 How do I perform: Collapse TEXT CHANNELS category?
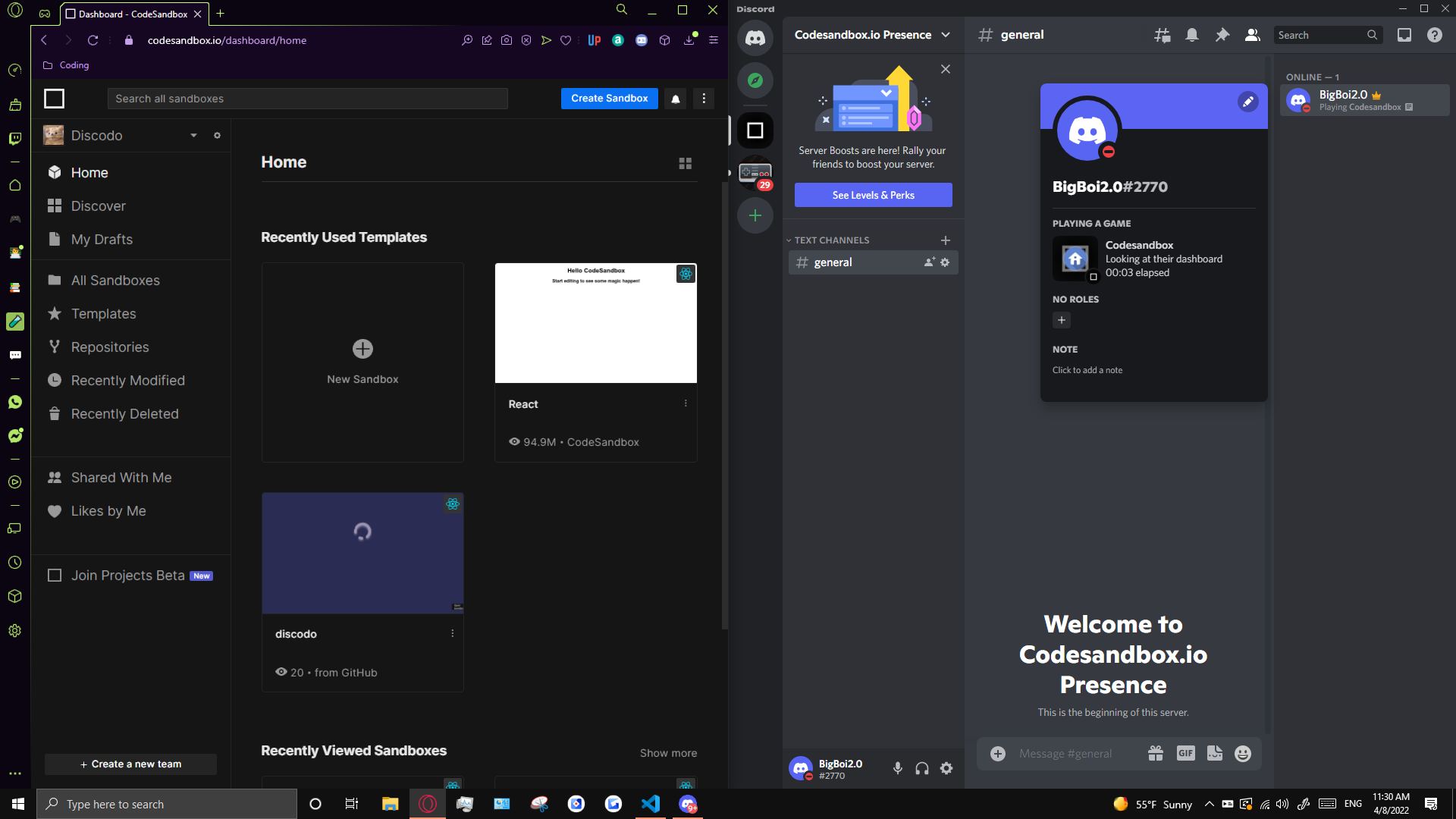coord(831,240)
